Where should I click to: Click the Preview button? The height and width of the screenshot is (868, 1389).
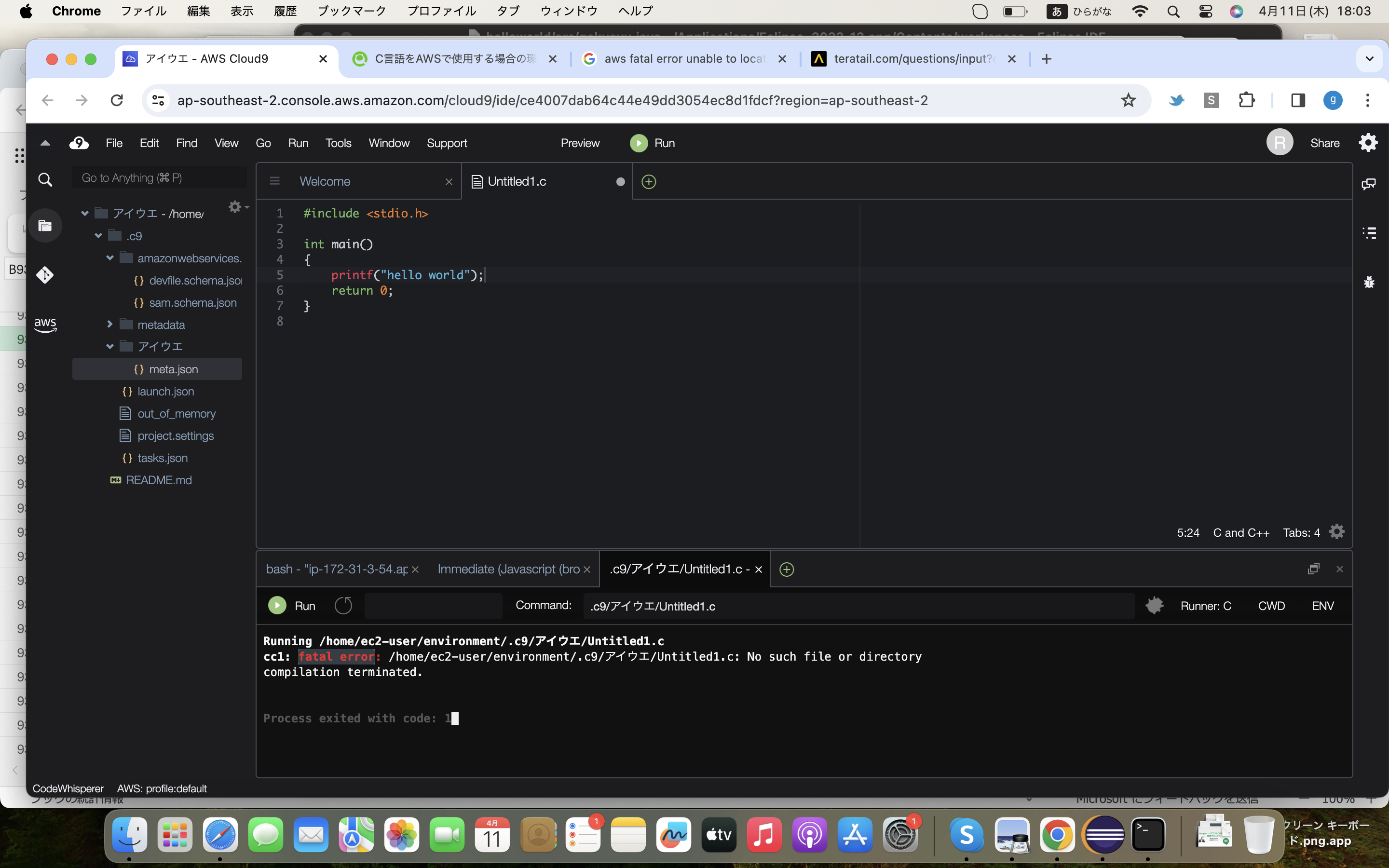580,143
